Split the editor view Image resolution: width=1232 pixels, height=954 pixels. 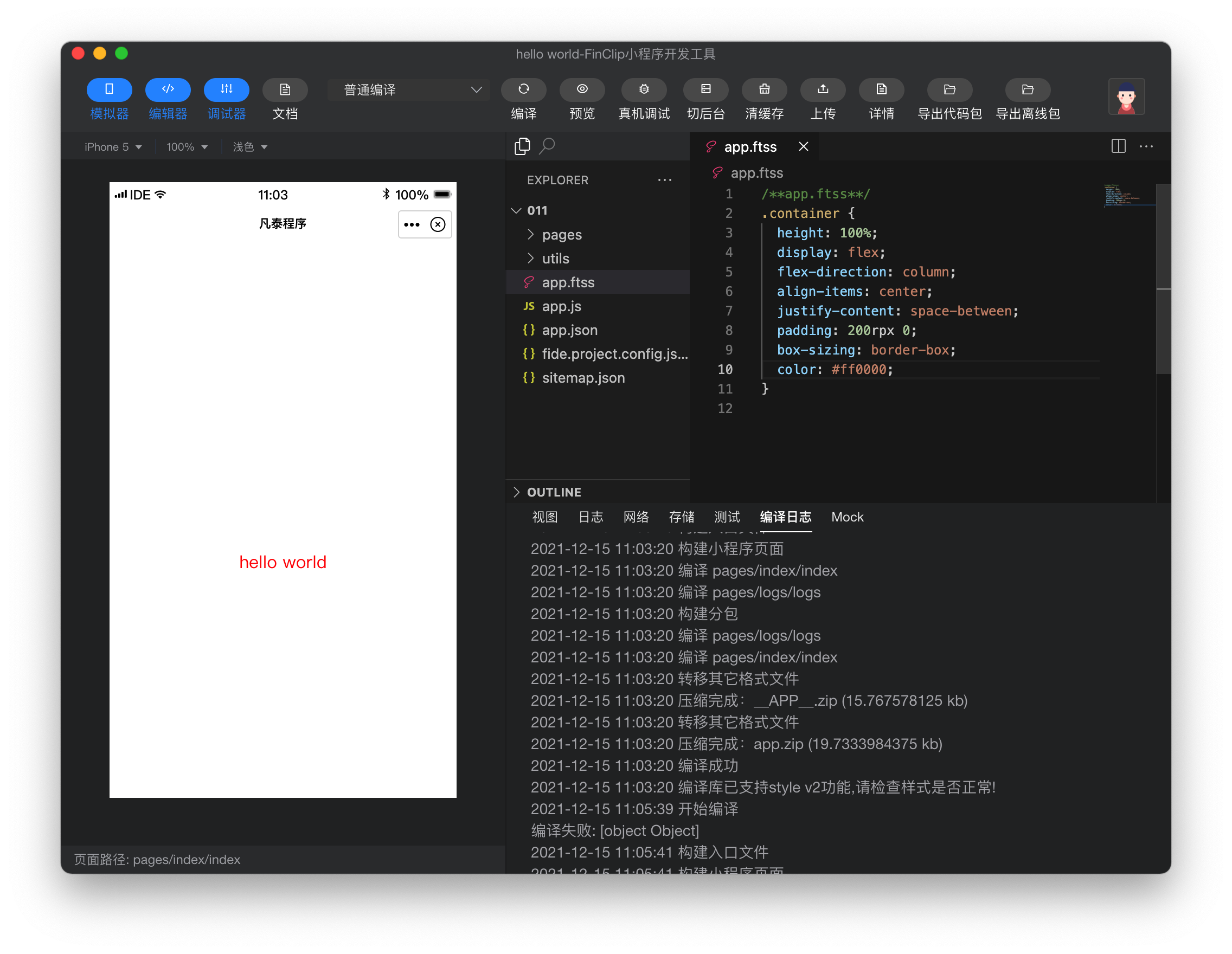click(1119, 146)
